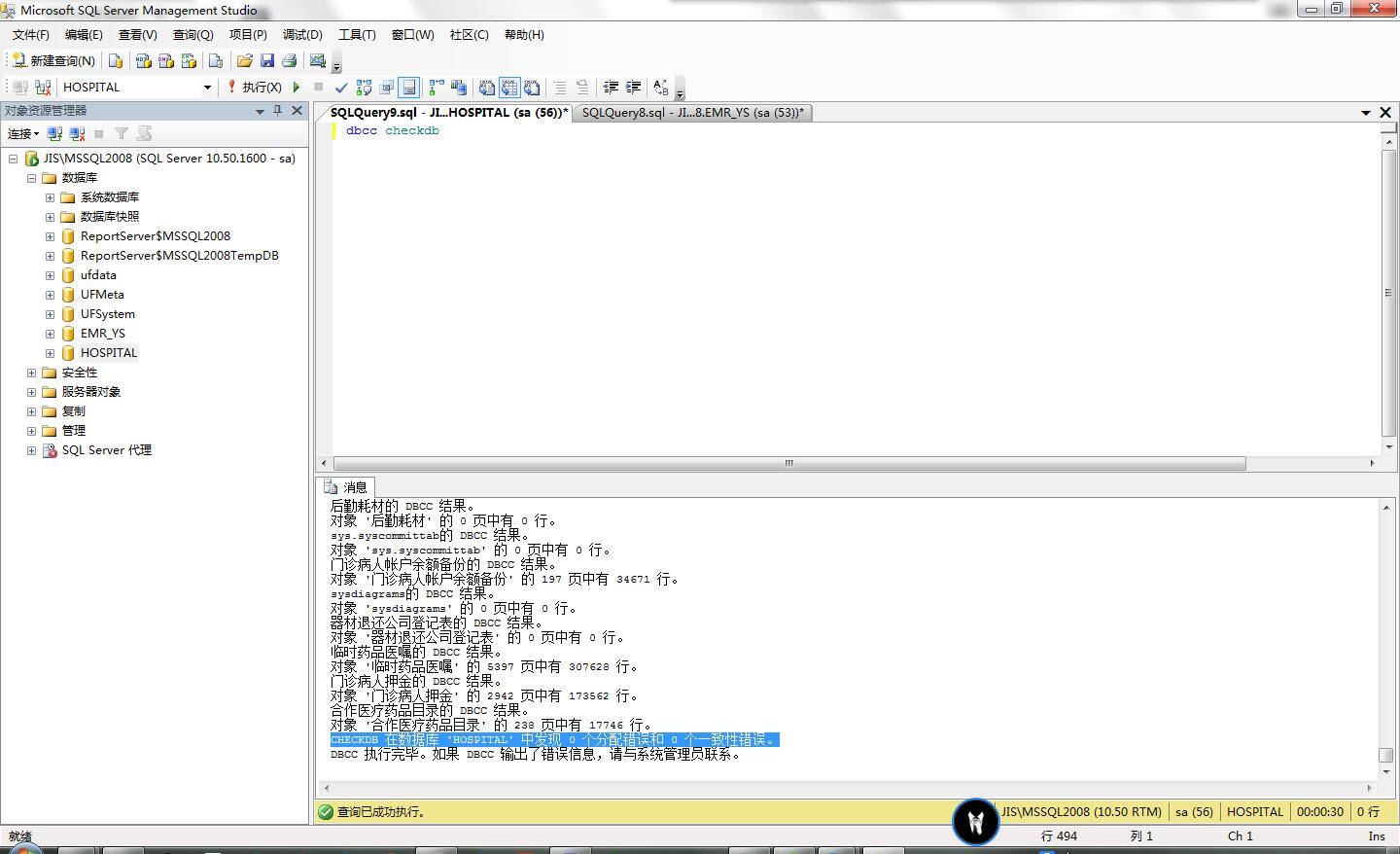Viewport: 1400px width, 854px height.
Task: Click the New Query (新建查询) button
Action: 53,60
